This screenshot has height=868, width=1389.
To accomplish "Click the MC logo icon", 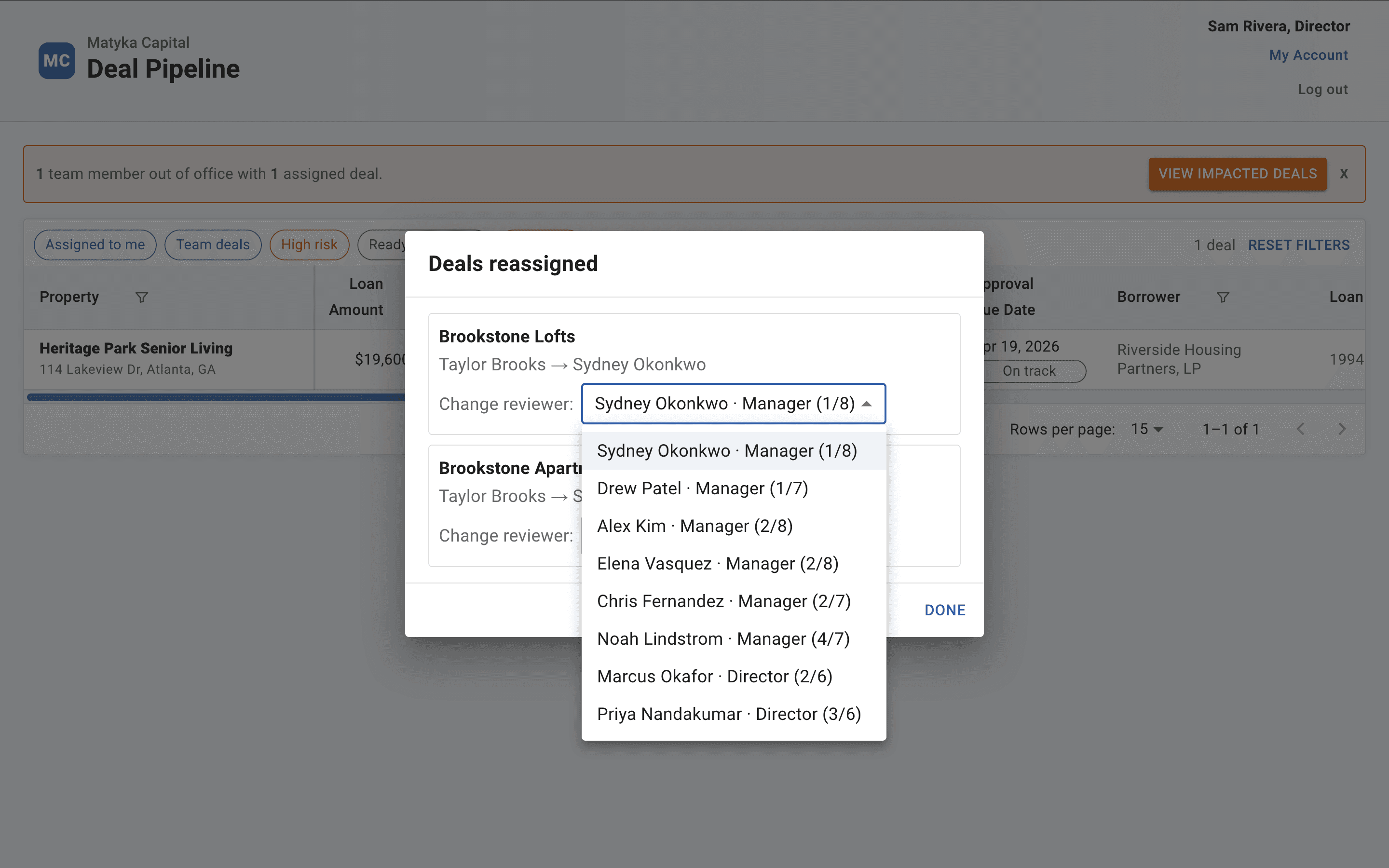I will coord(56,61).
